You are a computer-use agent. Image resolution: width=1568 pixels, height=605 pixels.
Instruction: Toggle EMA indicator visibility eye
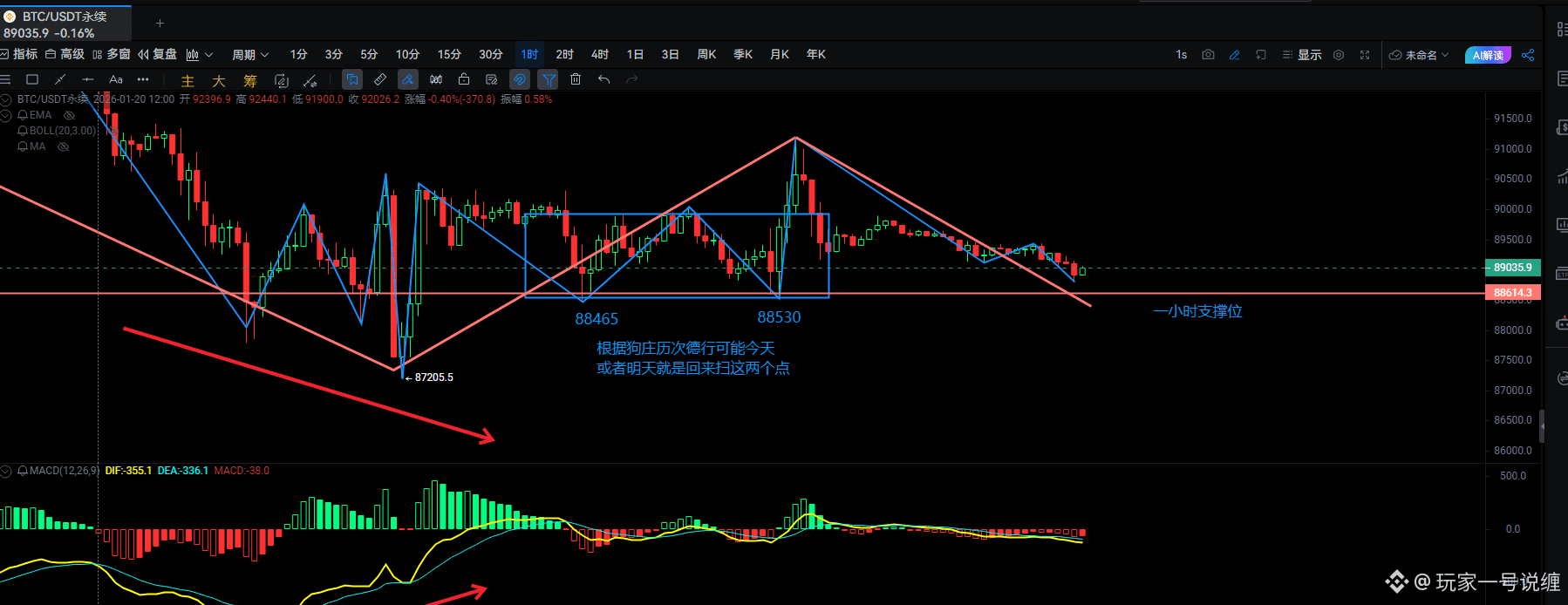69,115
